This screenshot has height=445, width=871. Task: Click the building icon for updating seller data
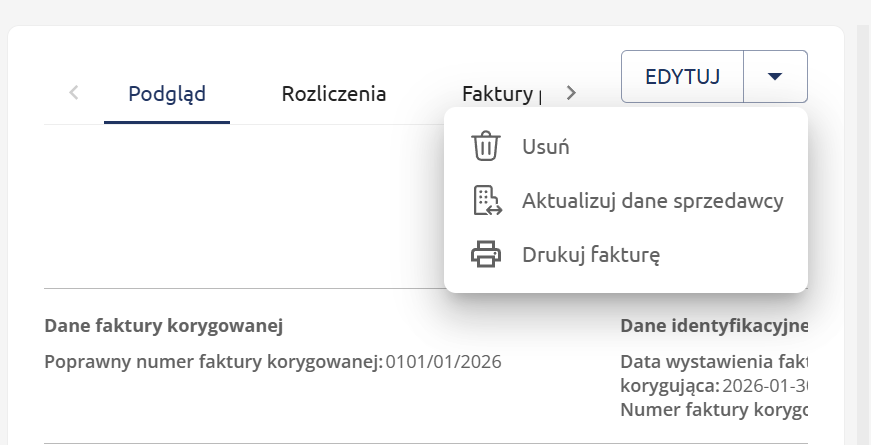[x=486, y=201]
